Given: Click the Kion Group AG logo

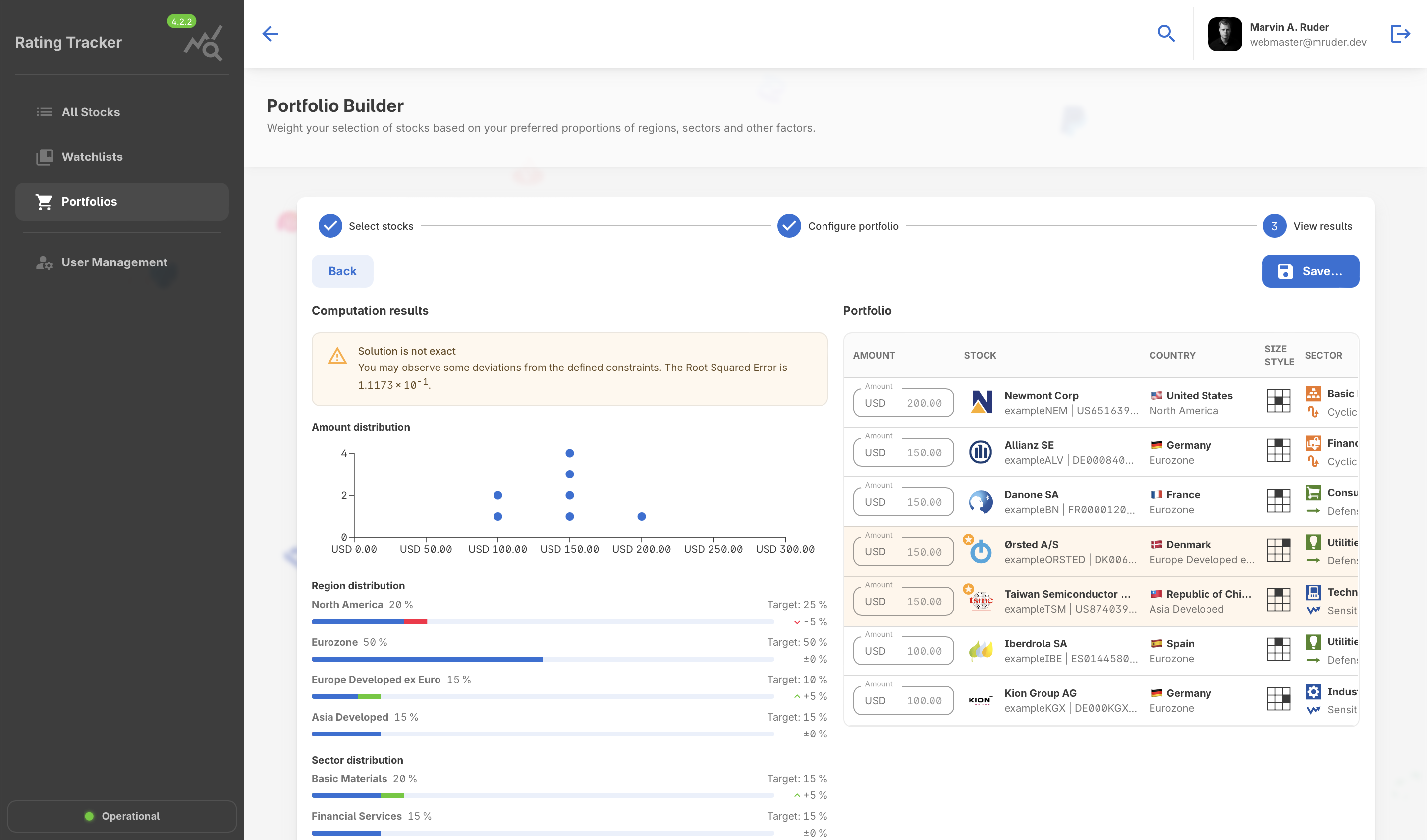Looking at the screenshot, I should click(x=981, y=700).
